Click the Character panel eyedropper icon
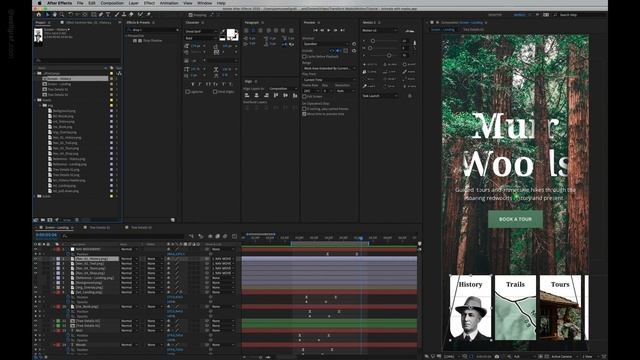This screenshot has width=640, height=360. pyautogui.click(x=223, y=31)
